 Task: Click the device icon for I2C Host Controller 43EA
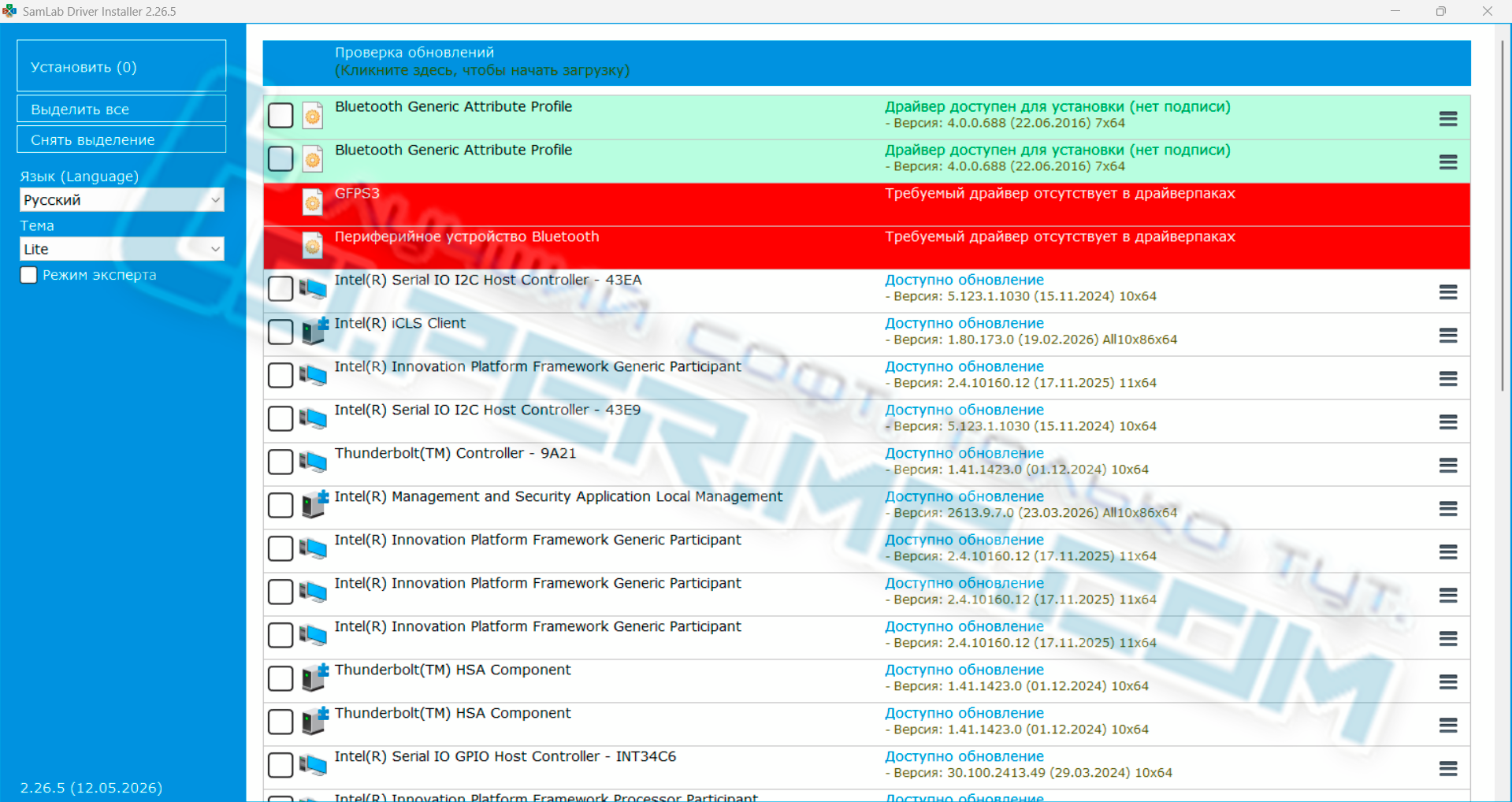[313, 289]
